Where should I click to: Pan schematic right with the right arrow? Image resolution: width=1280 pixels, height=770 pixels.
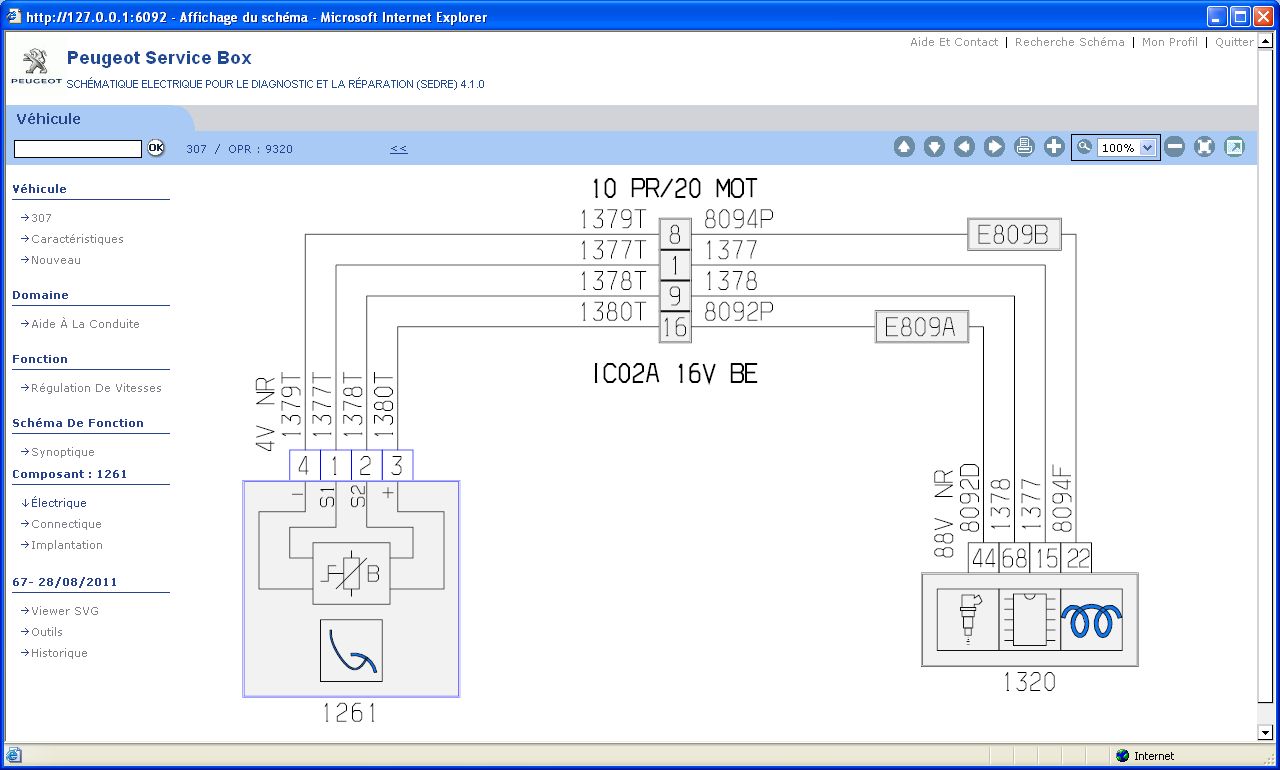click(994, 147)
